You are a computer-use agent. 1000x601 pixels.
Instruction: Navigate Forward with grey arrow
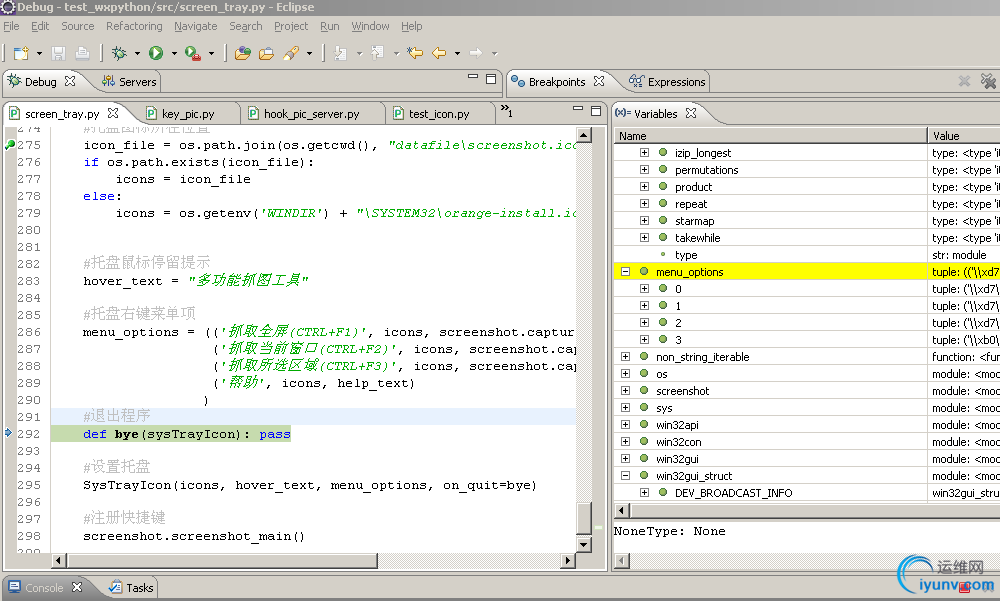(476, 53)
